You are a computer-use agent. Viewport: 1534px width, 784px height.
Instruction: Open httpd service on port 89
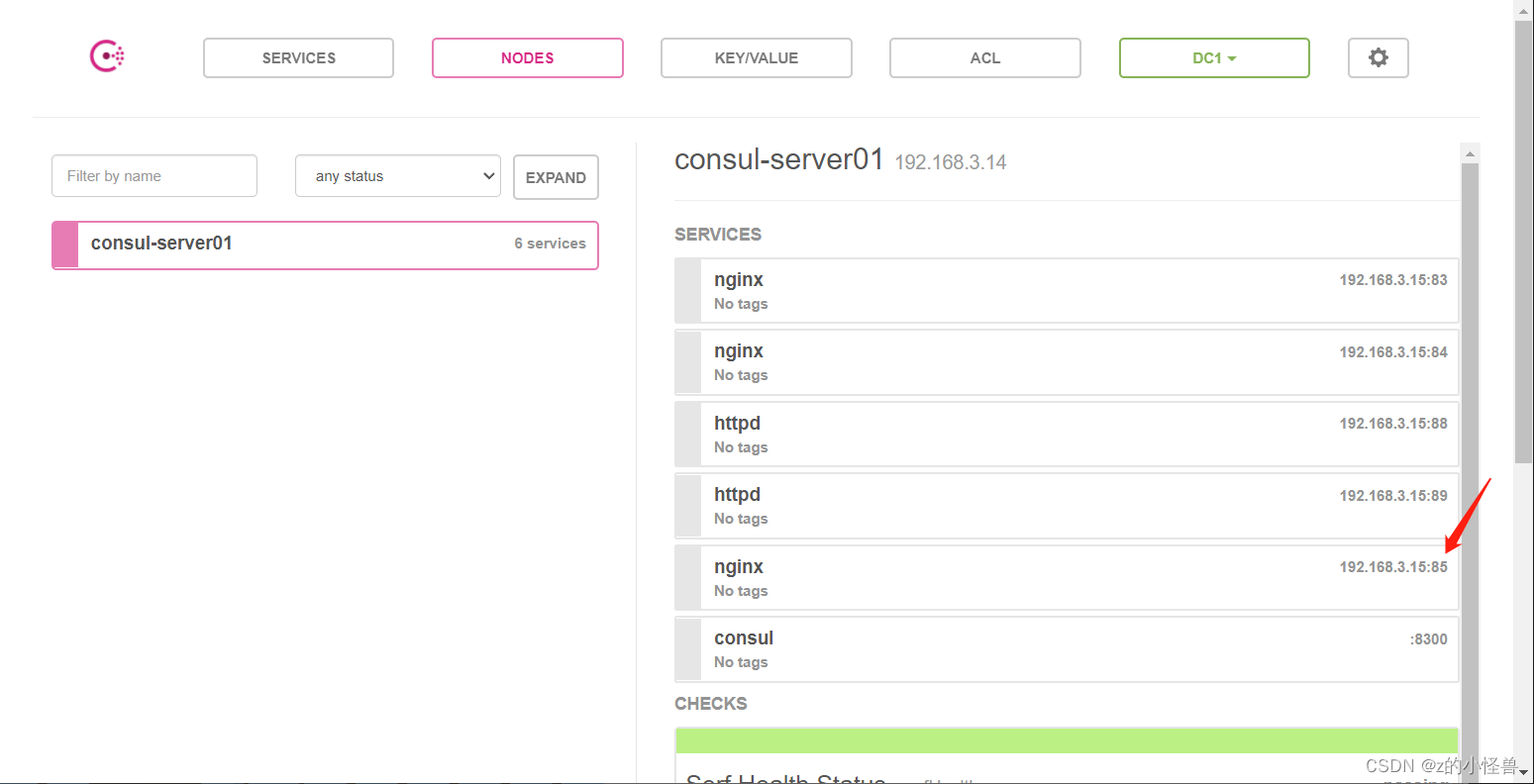1067,506
